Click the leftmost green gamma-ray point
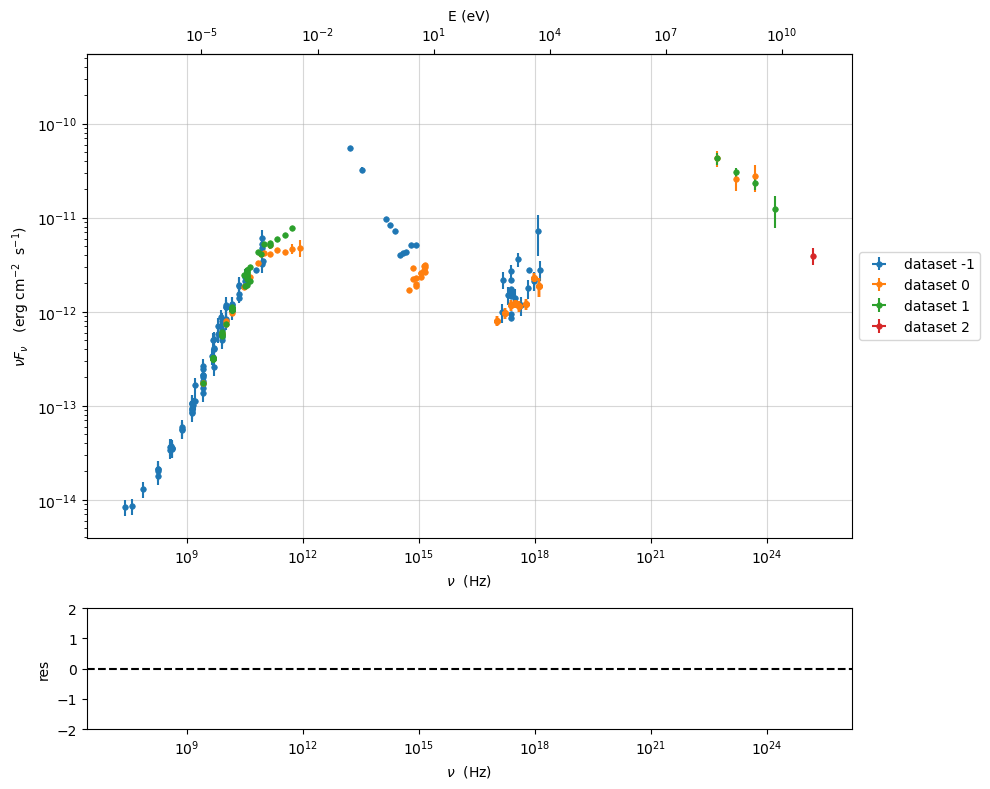Screen dimensions: 990x789 pos(717,158)
